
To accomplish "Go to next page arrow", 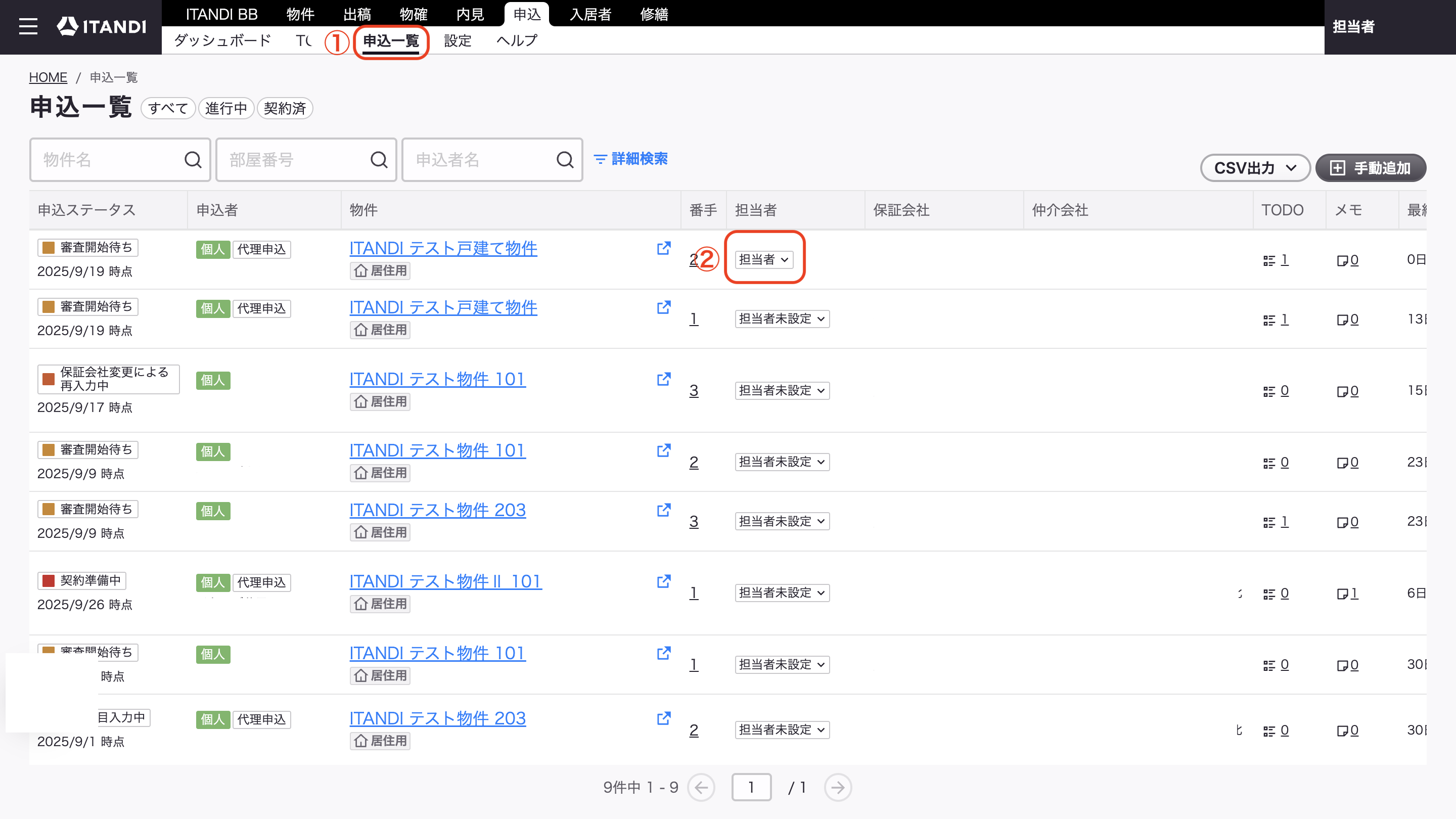I will (x=838, y=787).
